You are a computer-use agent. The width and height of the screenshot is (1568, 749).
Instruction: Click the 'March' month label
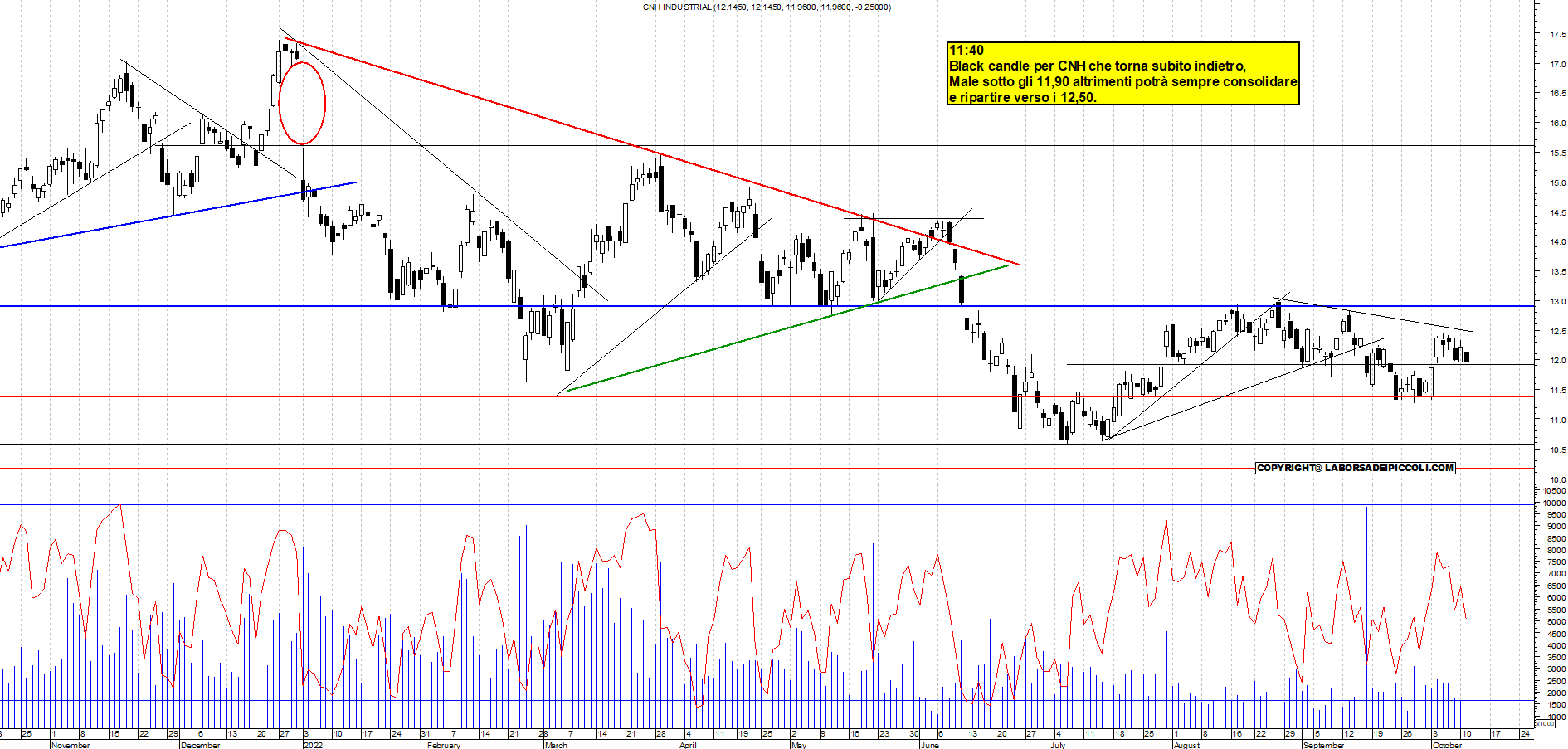tap(556, 745)
